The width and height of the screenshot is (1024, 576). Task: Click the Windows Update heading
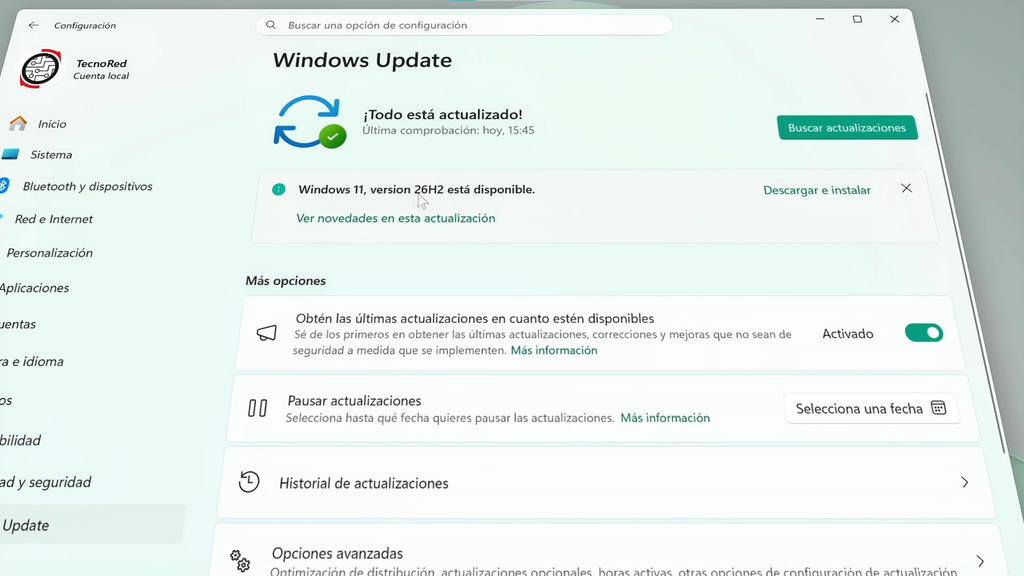pyautogui.click(x=362, y=60)
